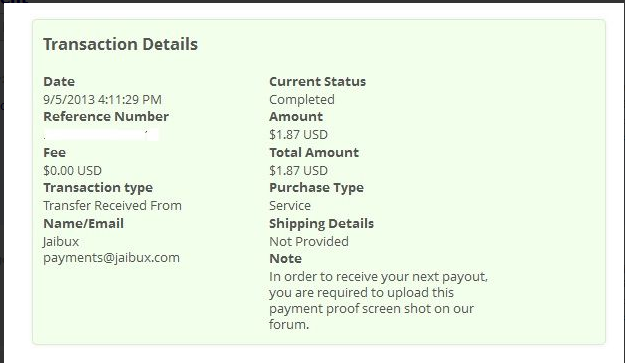Image resolution: width=625 pixels, height=363 pixels.
Task: Click the Name/Email label
Action: pos(83,224)
